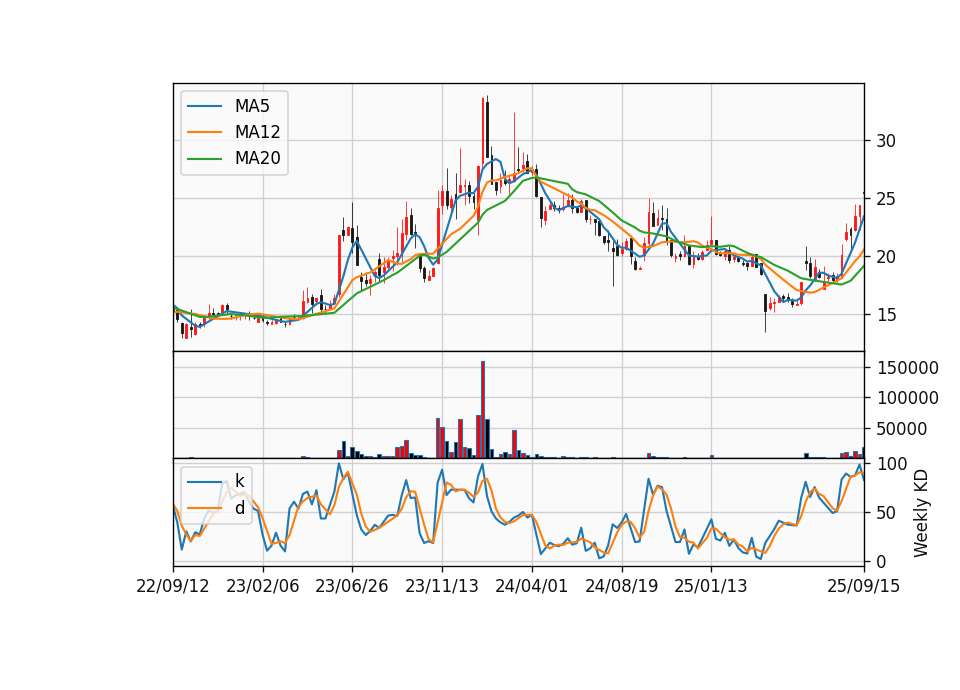This screenshot has width=960, height=690.
Task: Click the MA5 legend label
Action: coord(252,106)
